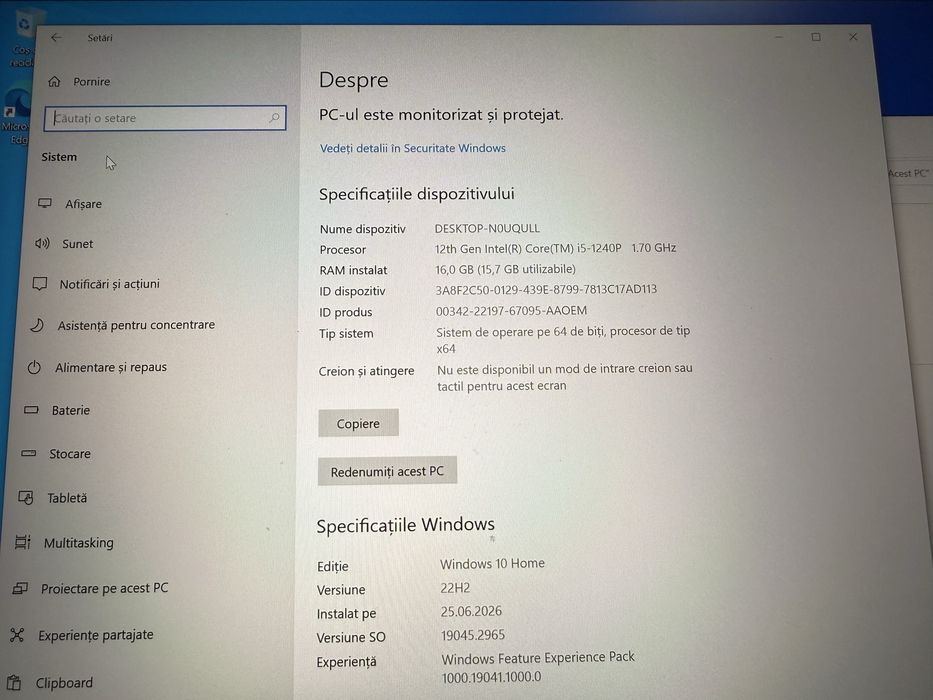Viewport: 933px width, 700px height.
Task: Select the Notificări și acțiuni speech-bubble icon
Action: 40,284
